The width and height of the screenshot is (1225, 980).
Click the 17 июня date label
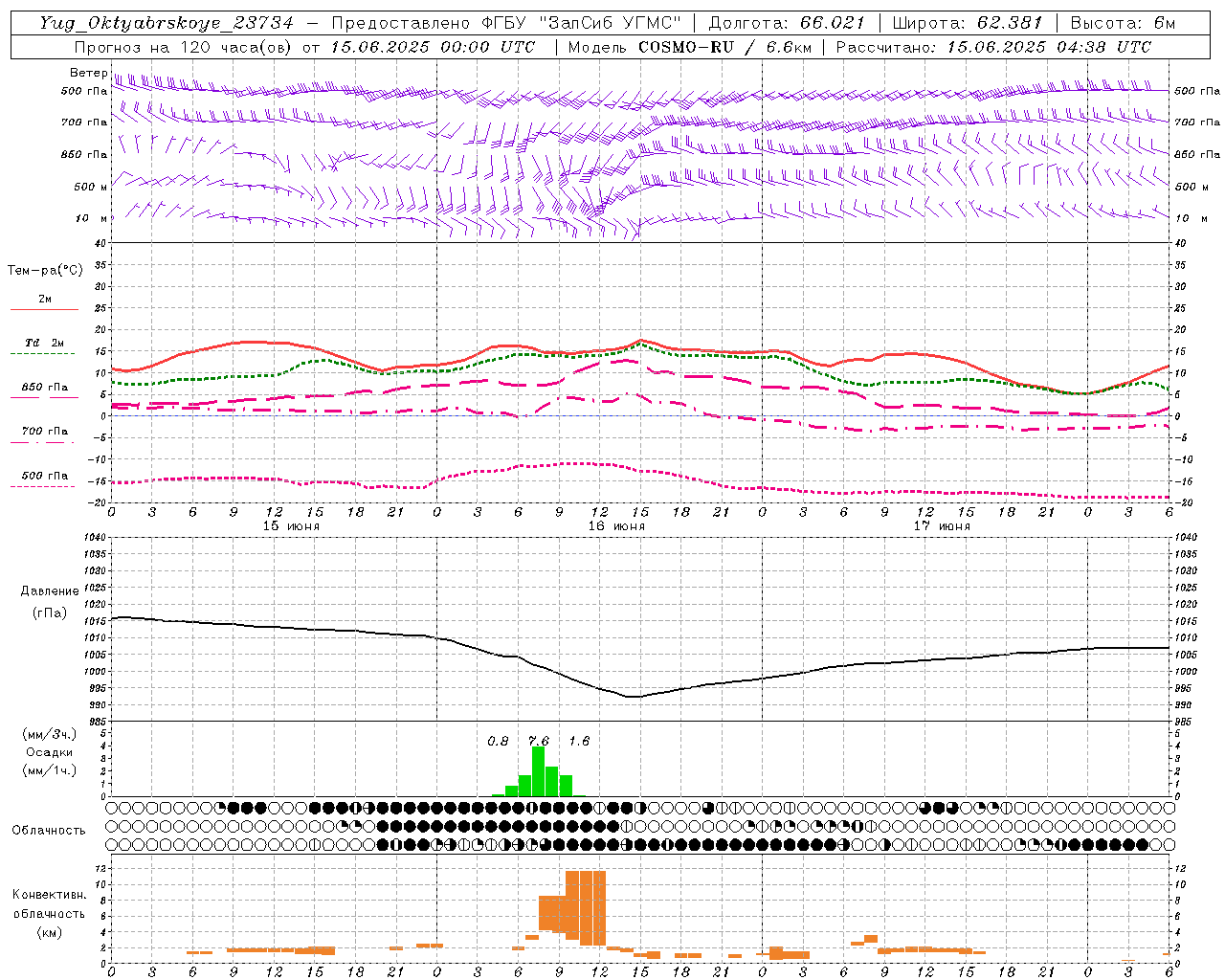click(942, 525)
